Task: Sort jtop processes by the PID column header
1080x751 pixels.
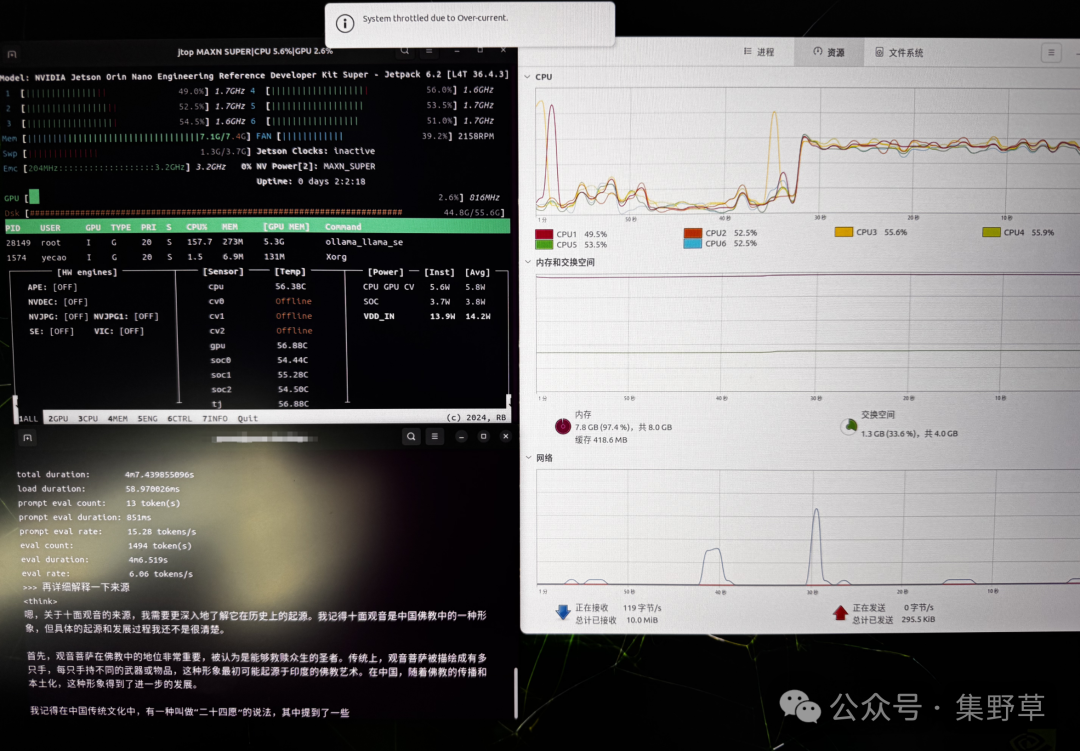Action: (x=13, y=227)
